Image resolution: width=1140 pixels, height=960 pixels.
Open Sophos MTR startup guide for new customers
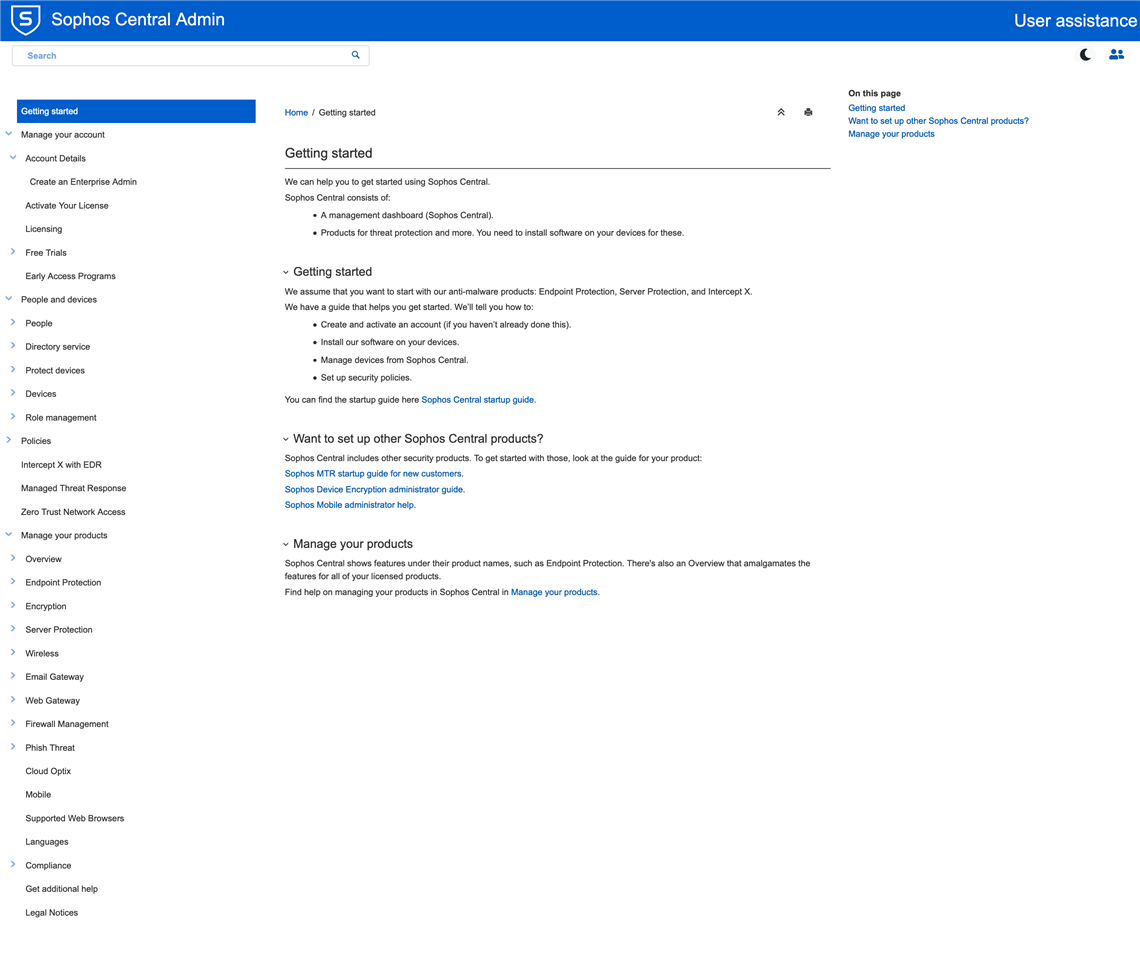374,473
